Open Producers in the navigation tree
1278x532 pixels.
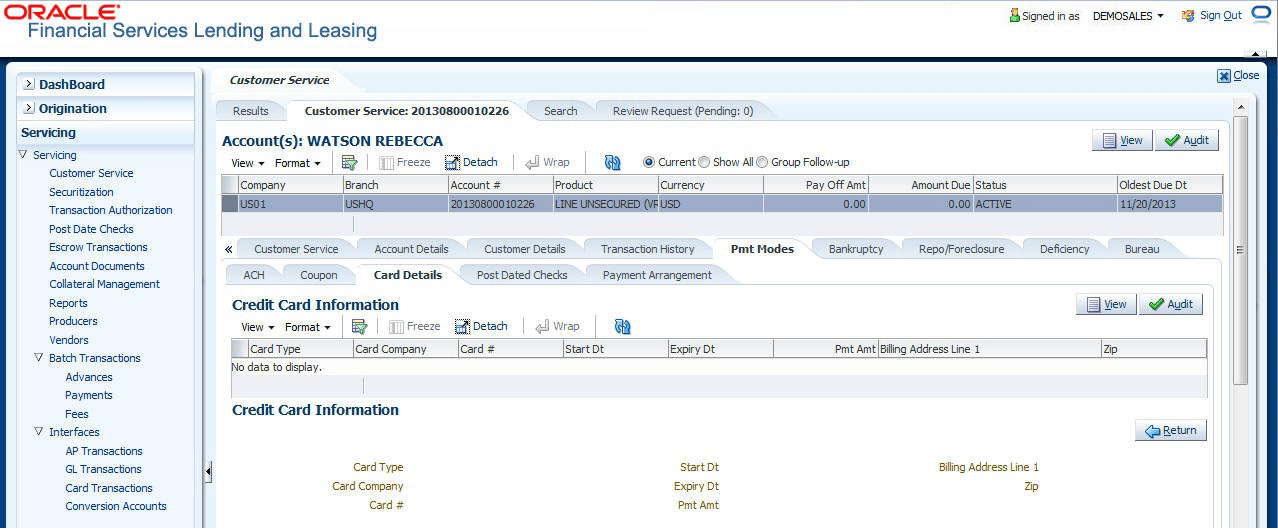tap(73, 321)
